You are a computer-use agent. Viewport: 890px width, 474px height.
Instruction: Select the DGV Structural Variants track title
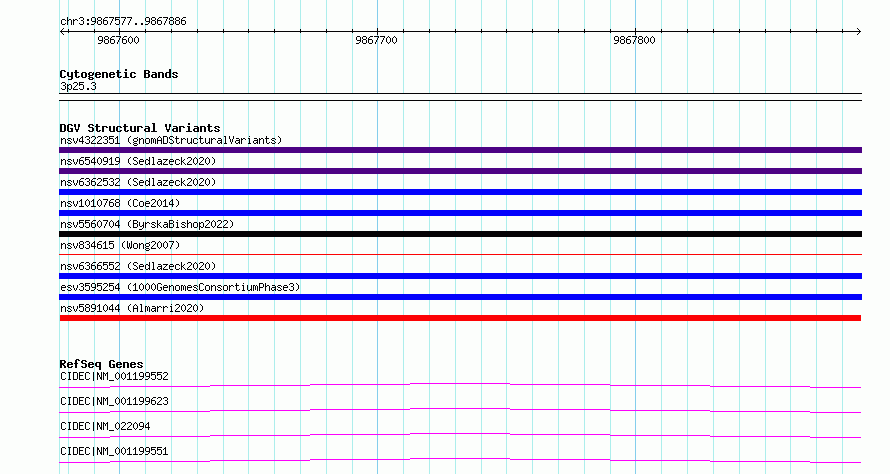pyautogui.click(x=140, y=128)
